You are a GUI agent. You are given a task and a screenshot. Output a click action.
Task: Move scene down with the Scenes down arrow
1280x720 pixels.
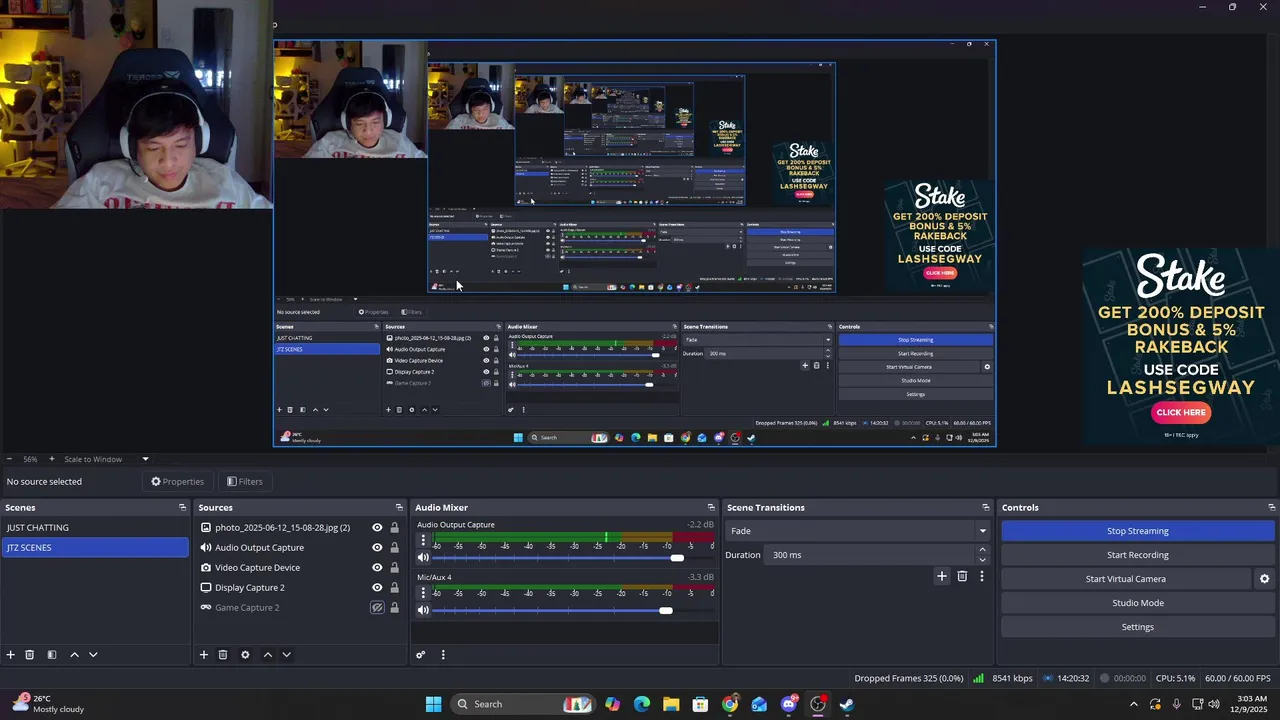click(93, 655)
